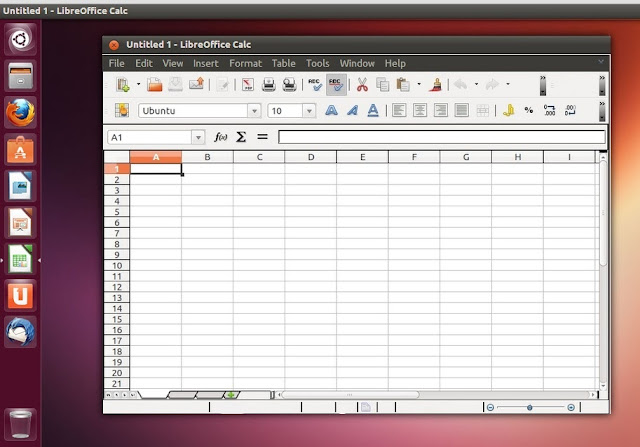Open Page Preview icon
The width and height of the screenshot is (640, 447).
click(289, 85)
